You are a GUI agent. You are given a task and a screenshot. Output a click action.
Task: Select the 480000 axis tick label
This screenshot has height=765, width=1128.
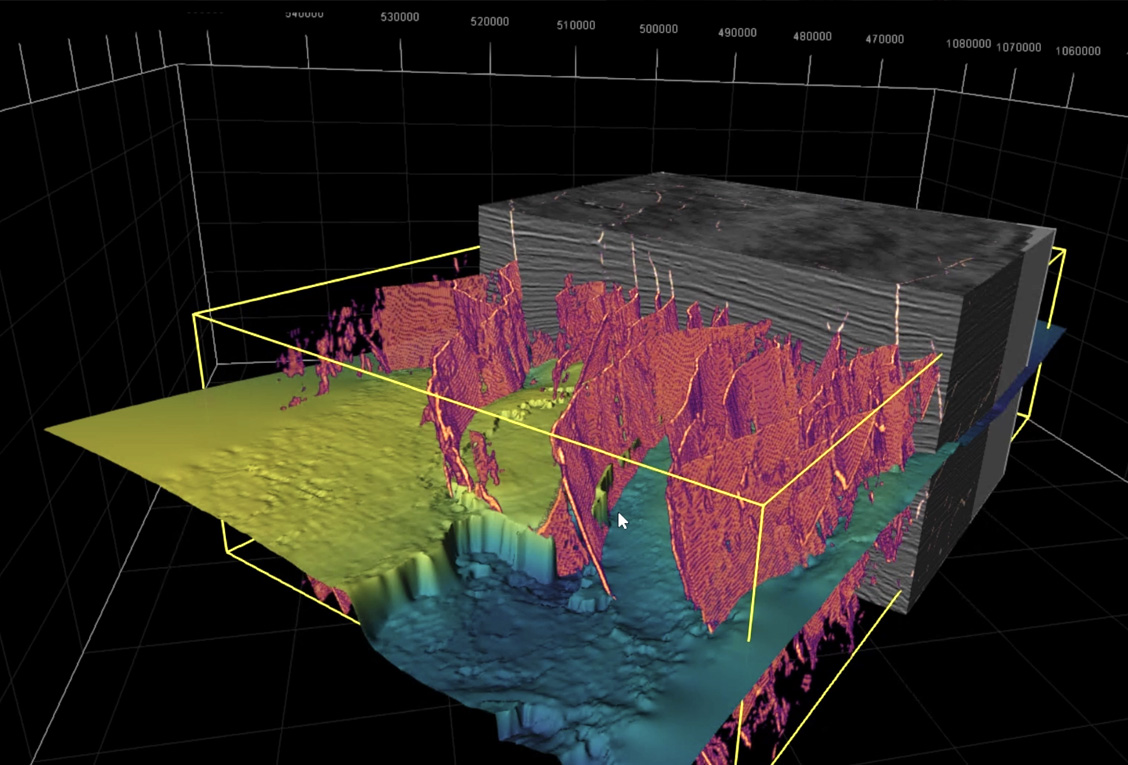pyautogui.click(x=812, y=37)
